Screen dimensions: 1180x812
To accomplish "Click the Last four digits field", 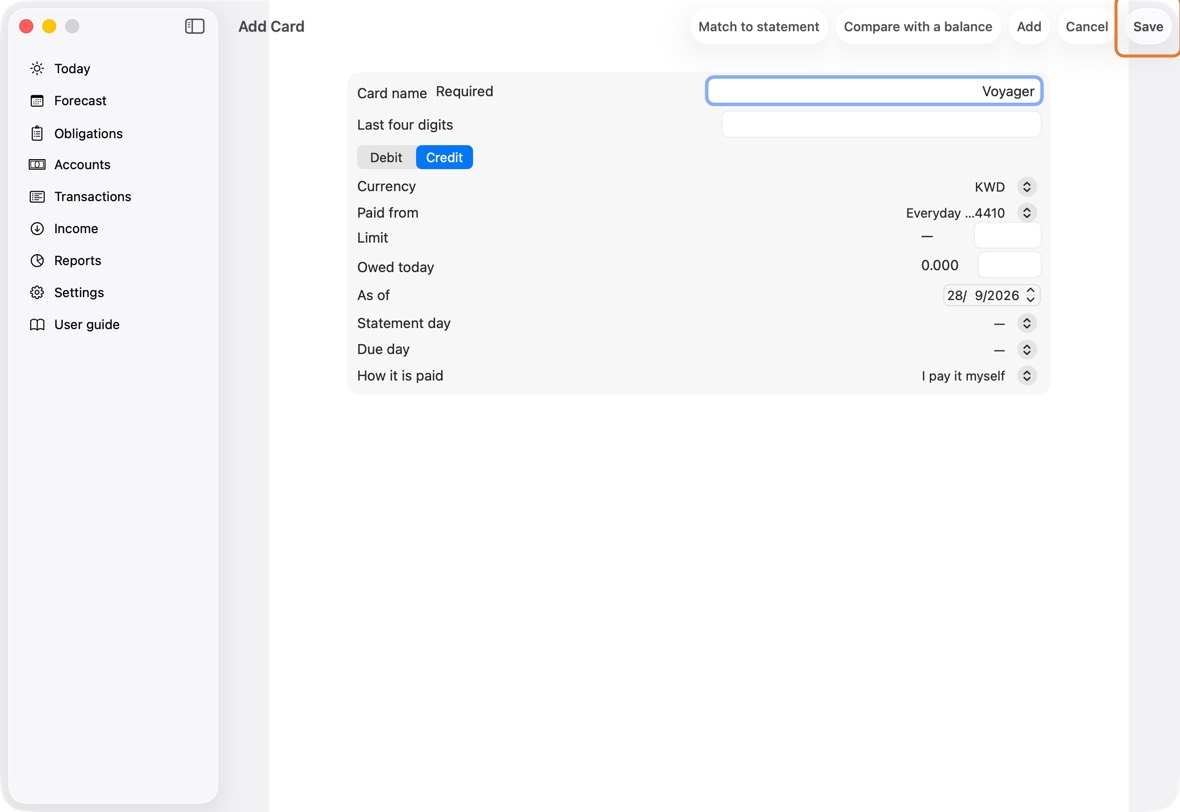I will [x=881, y=124].
